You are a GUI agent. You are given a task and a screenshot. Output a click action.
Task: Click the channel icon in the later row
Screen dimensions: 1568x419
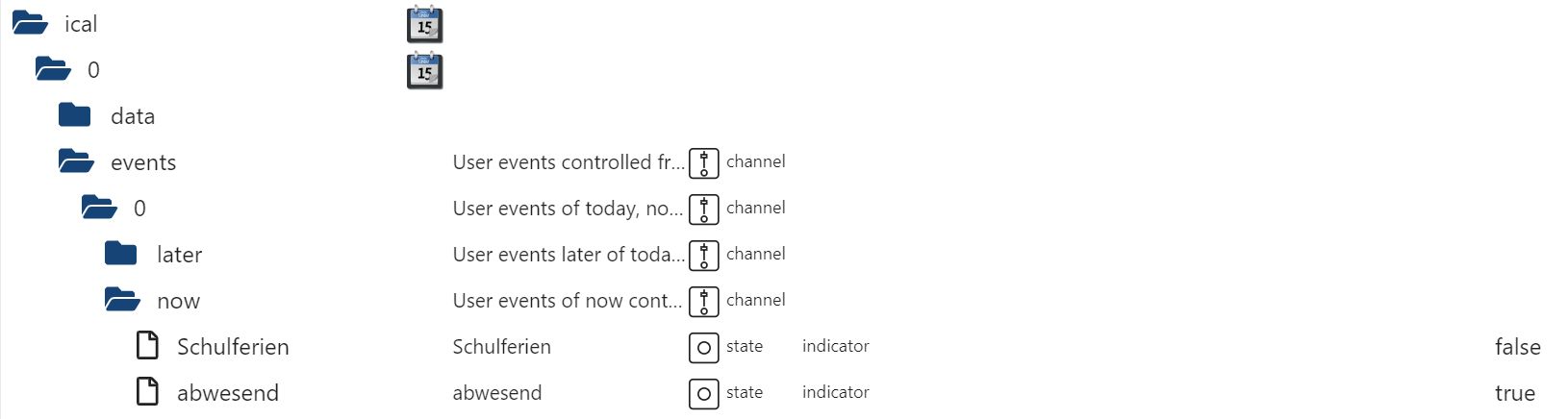click(x=703, y=255)
